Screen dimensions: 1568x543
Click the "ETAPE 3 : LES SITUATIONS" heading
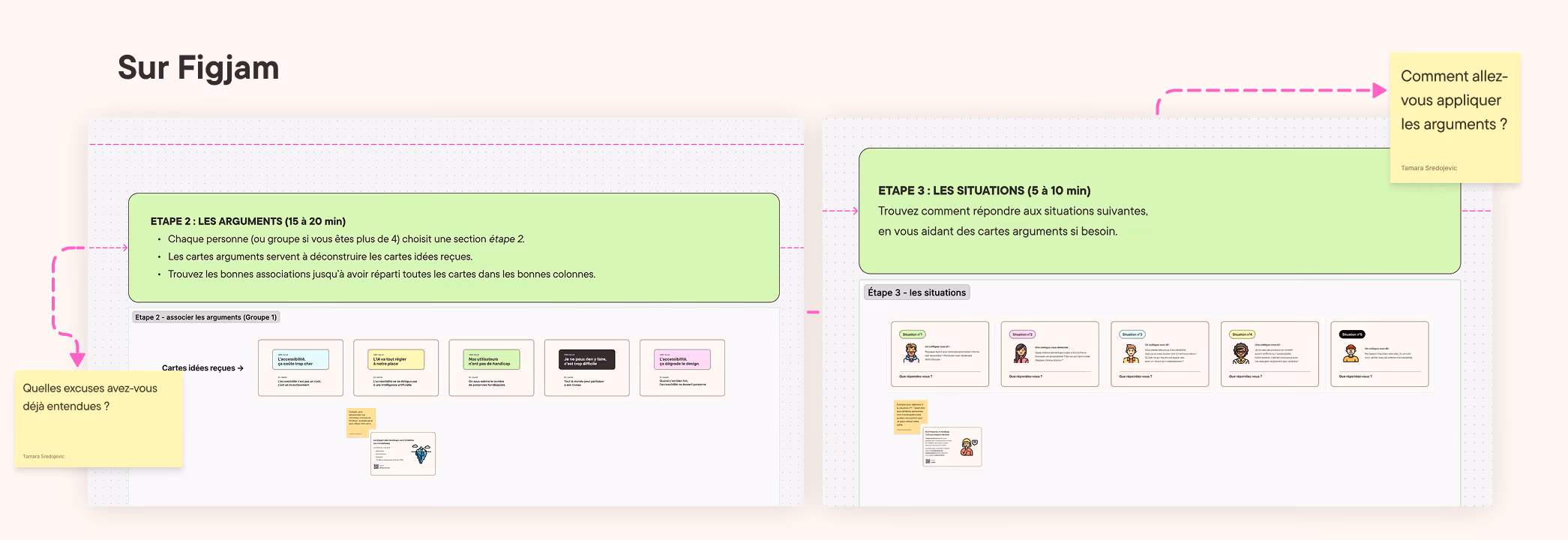pos(984,190)
